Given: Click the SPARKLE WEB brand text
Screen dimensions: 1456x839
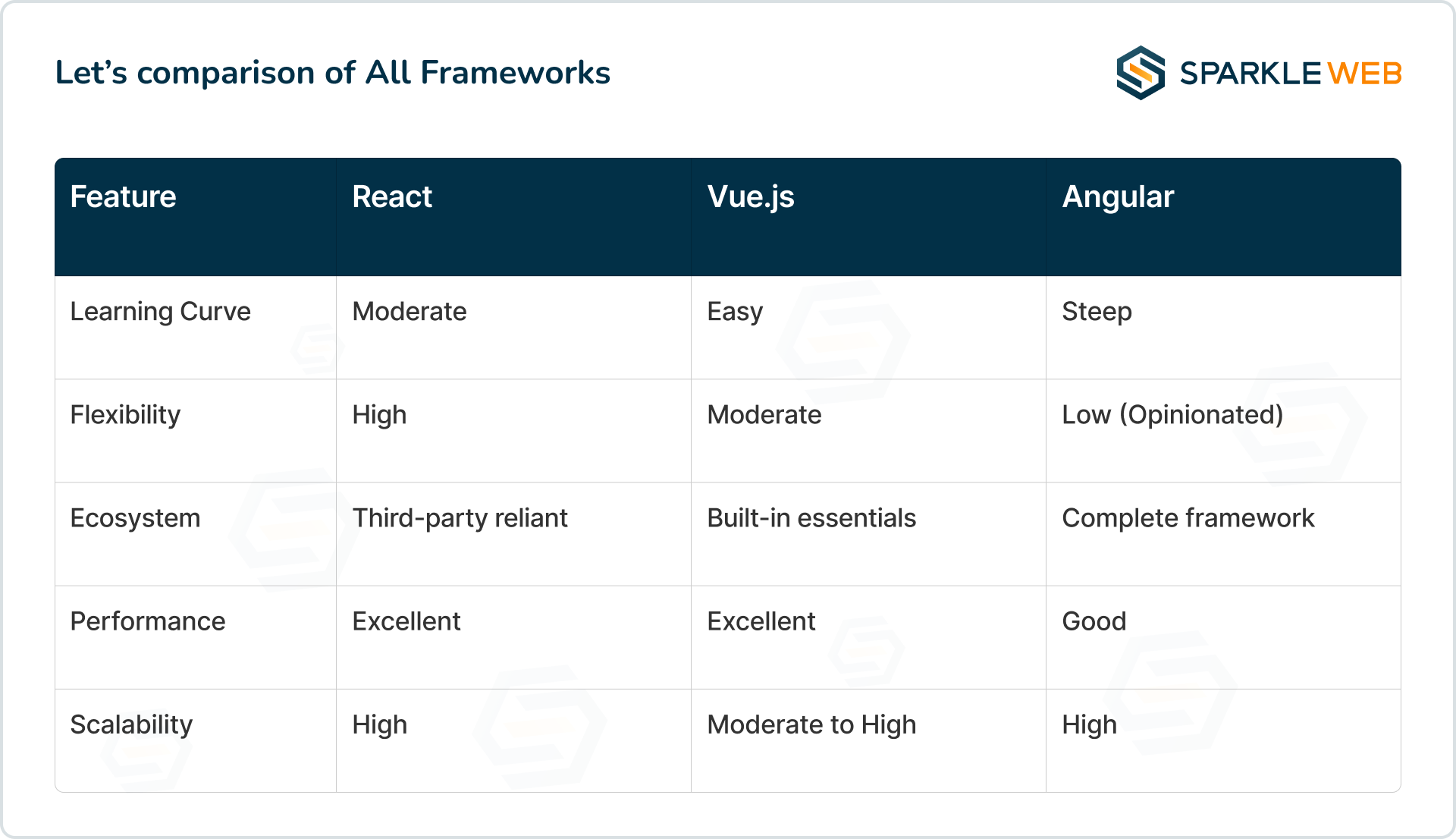Looking at the screenshot, I should 1290,74.
